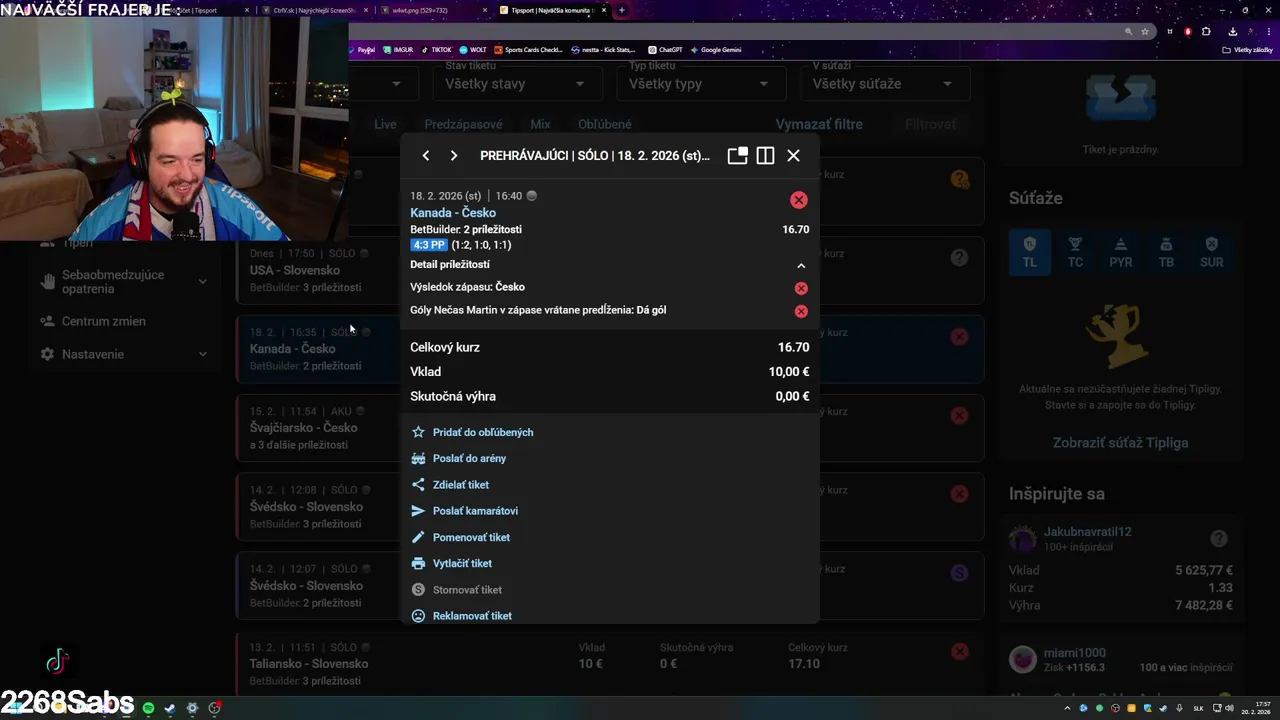The image size is (1280, 720).
Task: Click star icon next to Pridať do obľúbených
Action: [x=418, y=432]
